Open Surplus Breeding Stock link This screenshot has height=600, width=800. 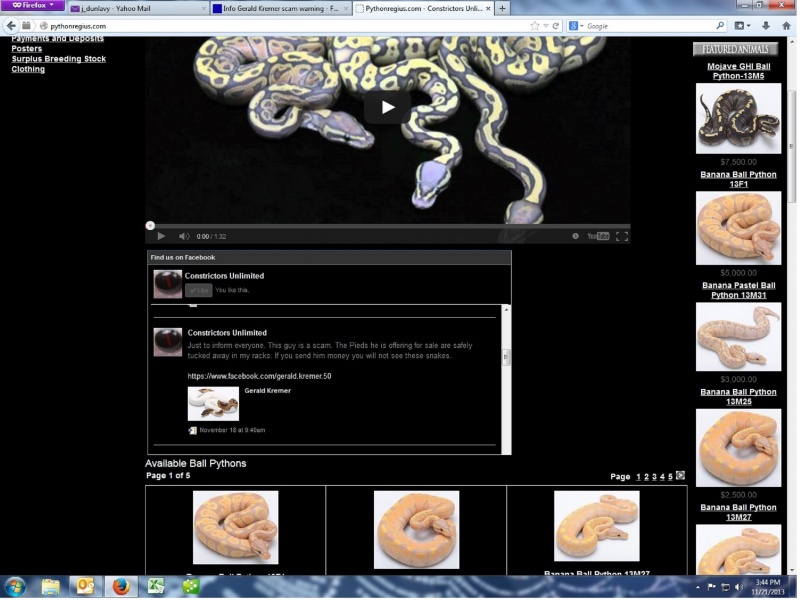tap(59, 59)
